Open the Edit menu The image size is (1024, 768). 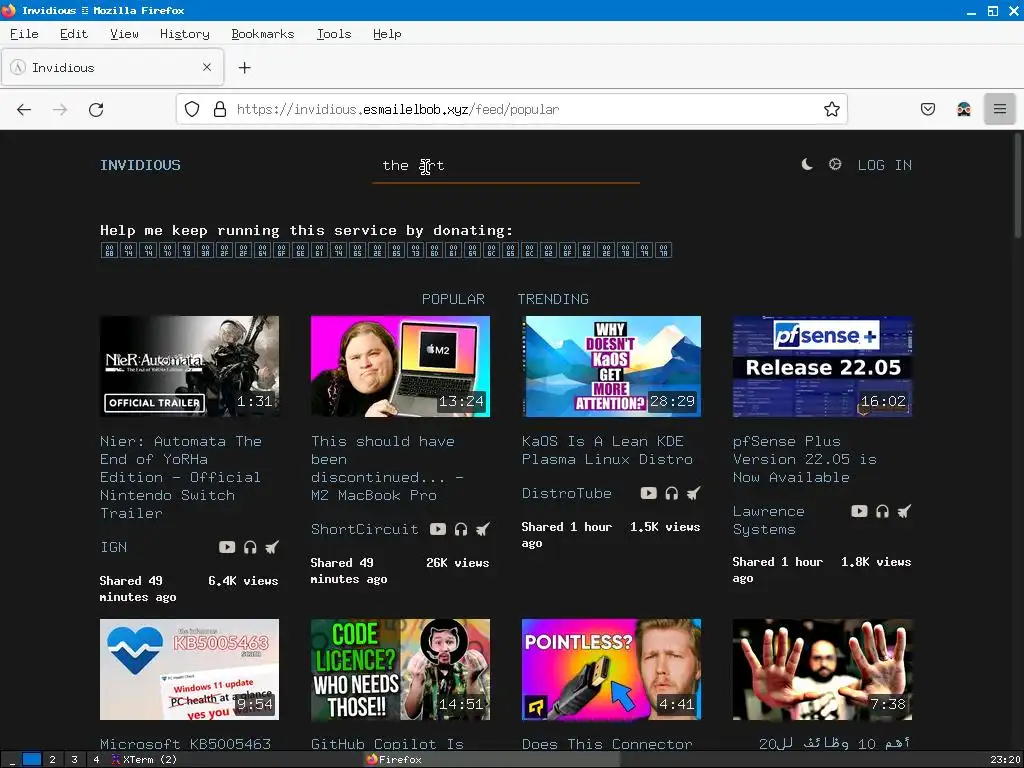pos(74,34)
